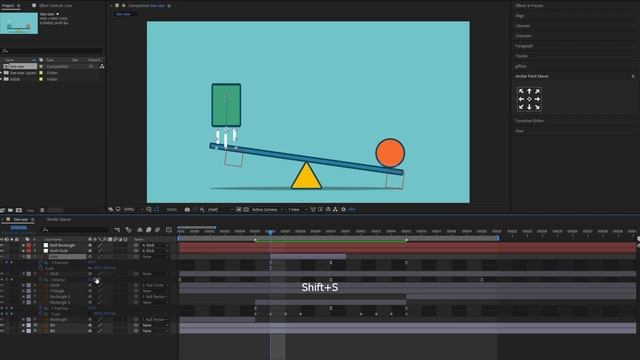Click the Draft 3D timeline icon

pyautogui.click(x=129, y=230)
